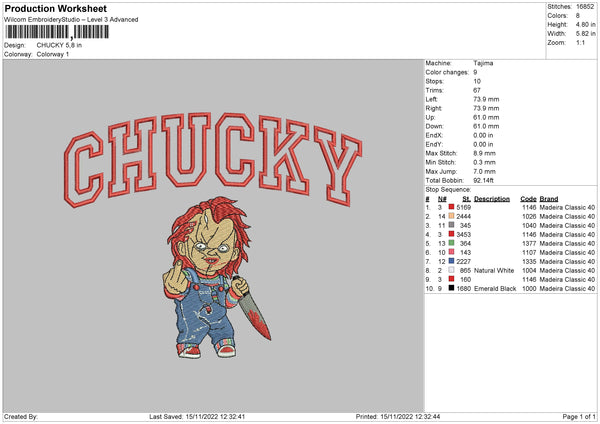Click the Max Jump value 7.0 mm
The image size is (600, 424).
[x=484, y=171]
